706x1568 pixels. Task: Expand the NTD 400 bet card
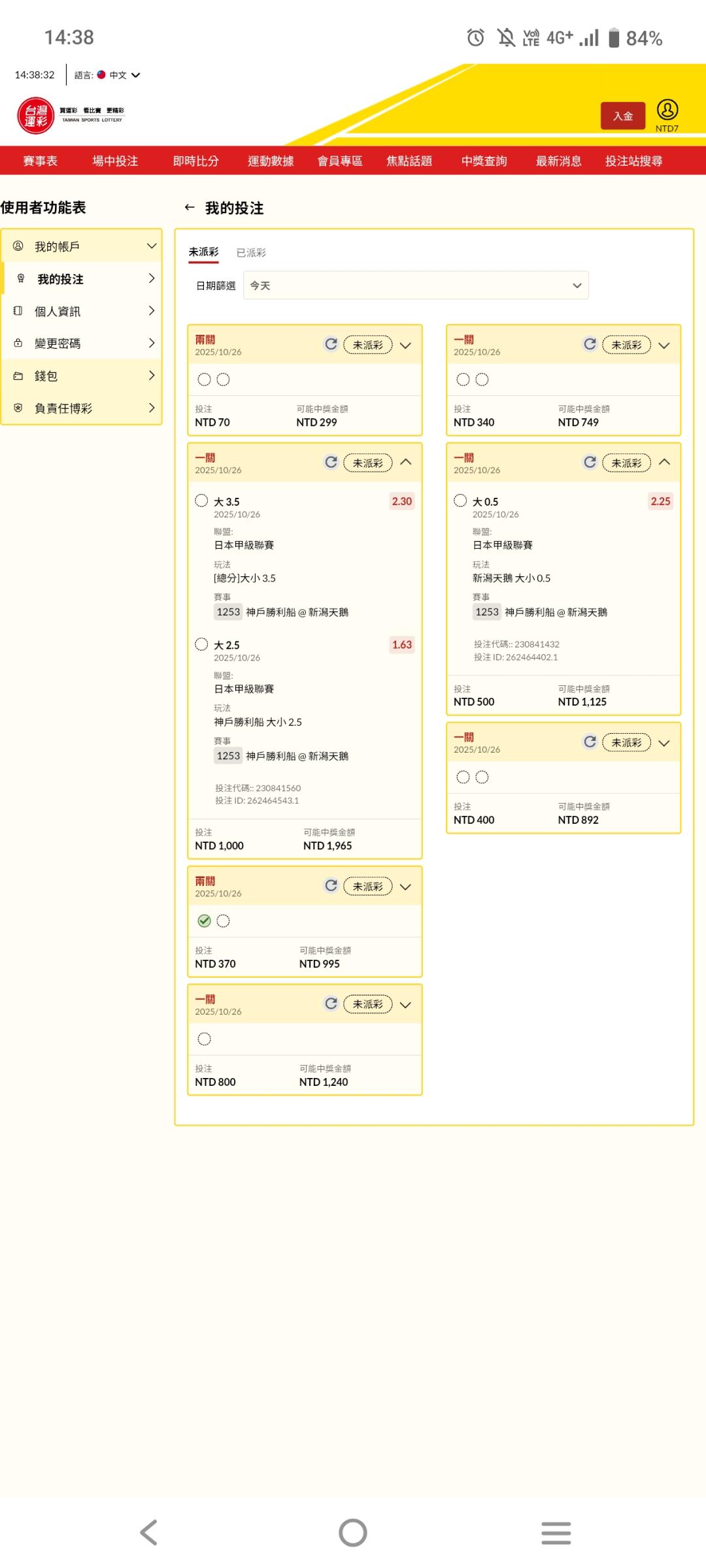664,743
